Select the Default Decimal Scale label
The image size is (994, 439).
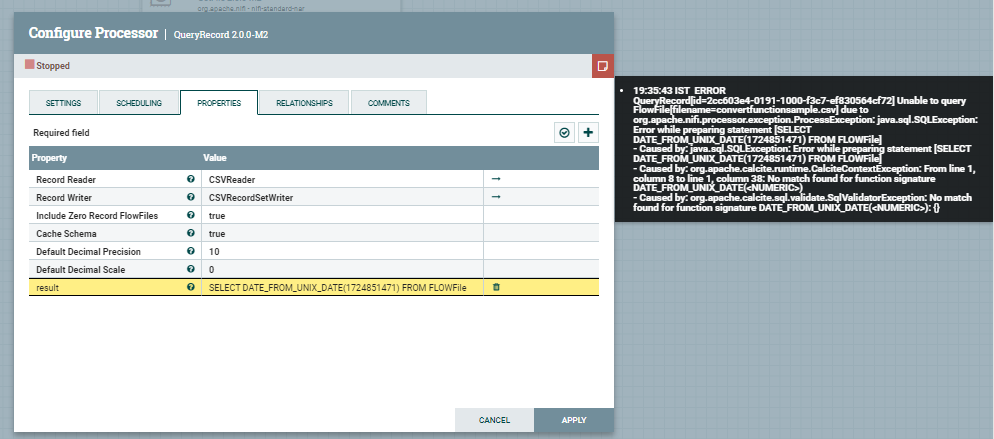click(x=81, y=270)
